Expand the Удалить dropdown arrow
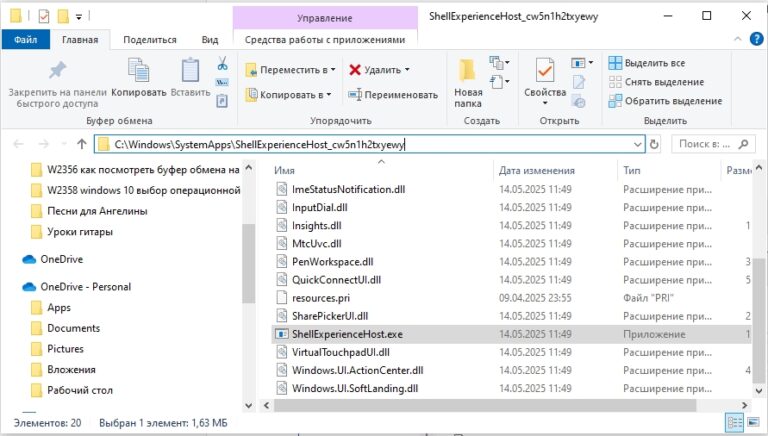 pyautogui.click(x=407, y=70)
